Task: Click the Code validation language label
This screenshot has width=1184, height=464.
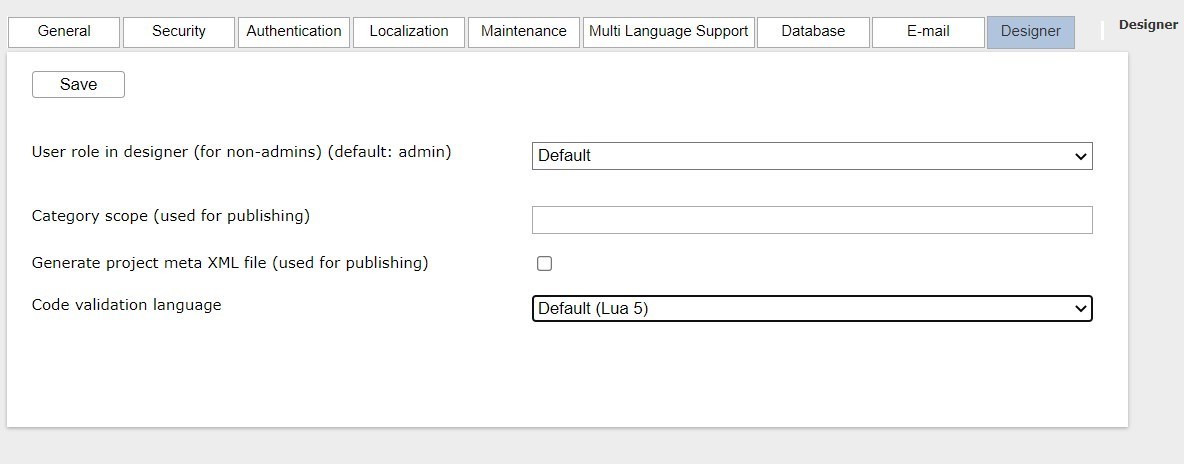Action: click(x=126, y=305)
